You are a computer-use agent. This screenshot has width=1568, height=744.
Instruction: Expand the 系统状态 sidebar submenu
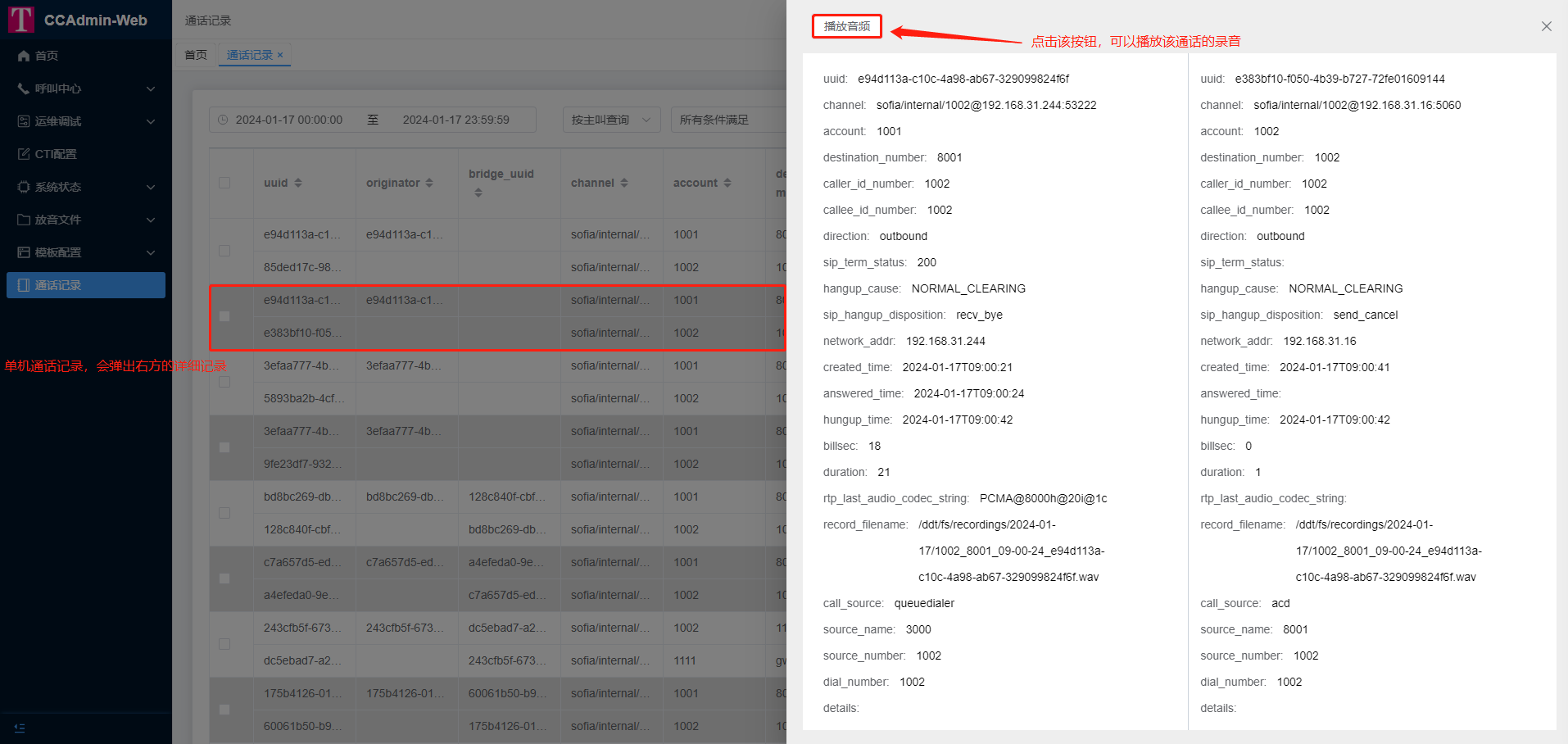[151, 187]
